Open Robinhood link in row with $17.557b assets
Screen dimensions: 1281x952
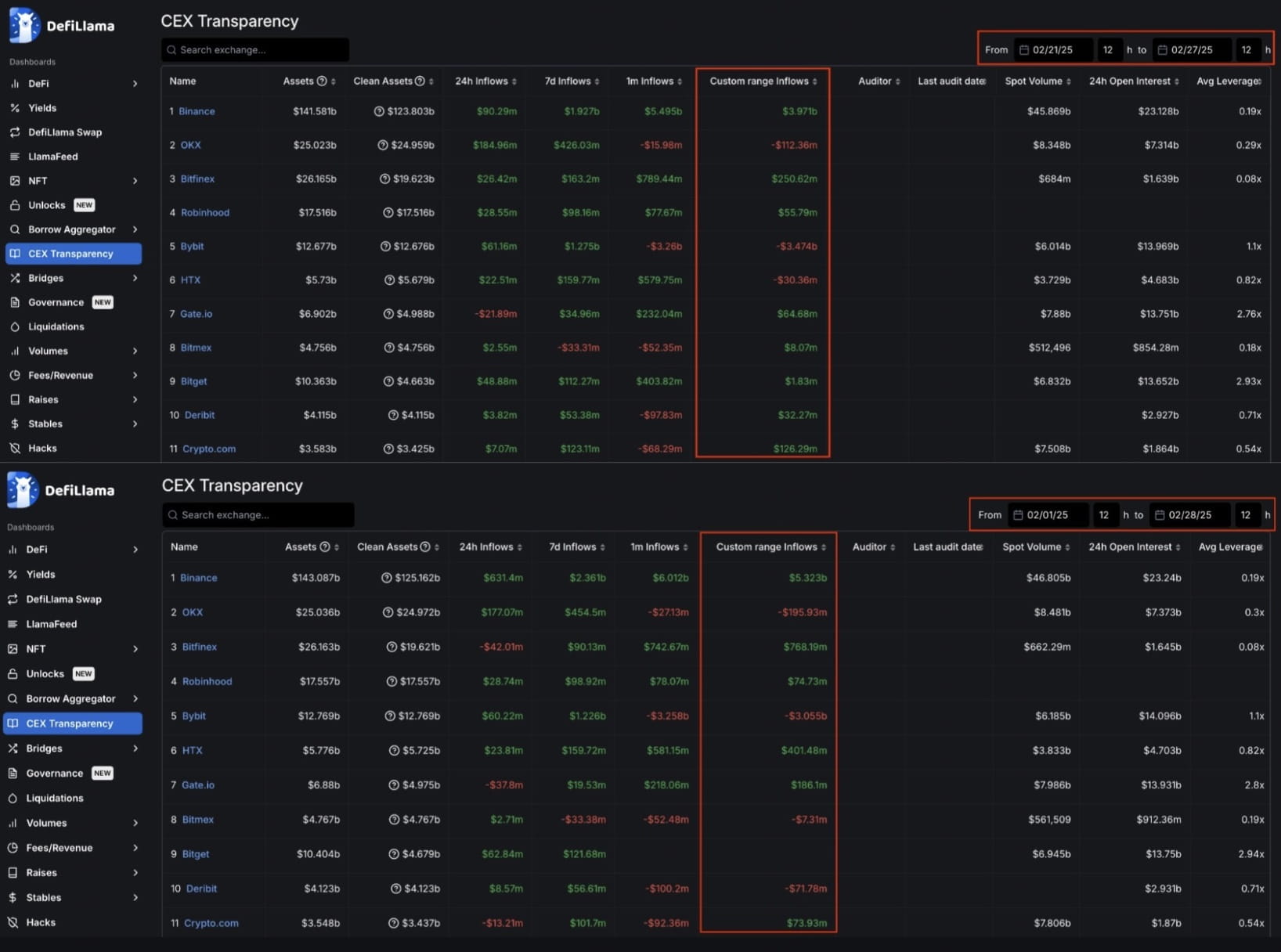click(x=207, y=681)
